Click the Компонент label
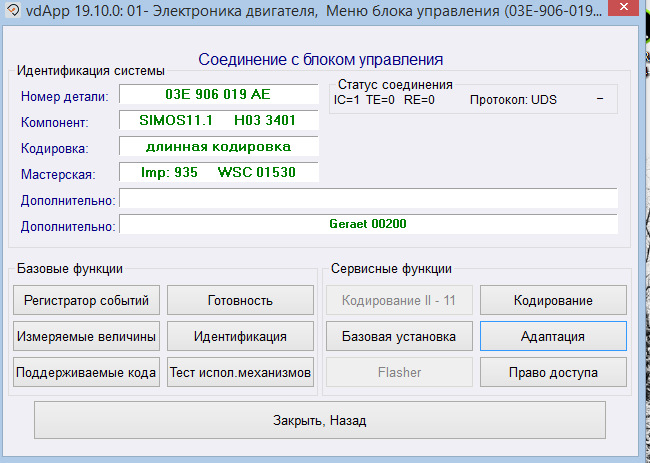The width and height of the screenshot is (650, 463). 54,123
